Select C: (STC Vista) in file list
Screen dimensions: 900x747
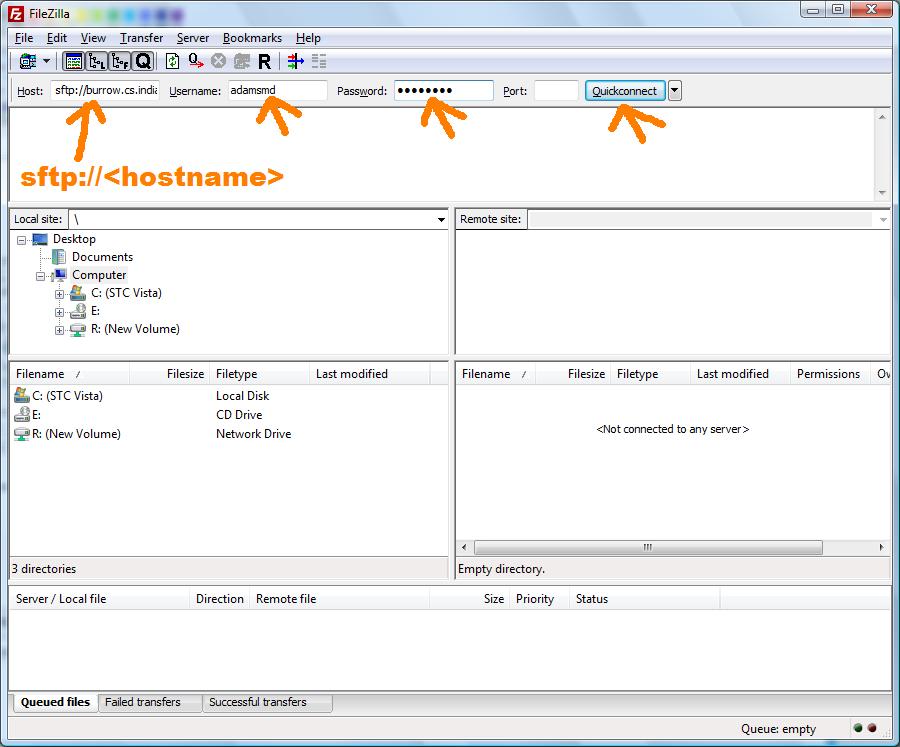(x=67, y=396)
